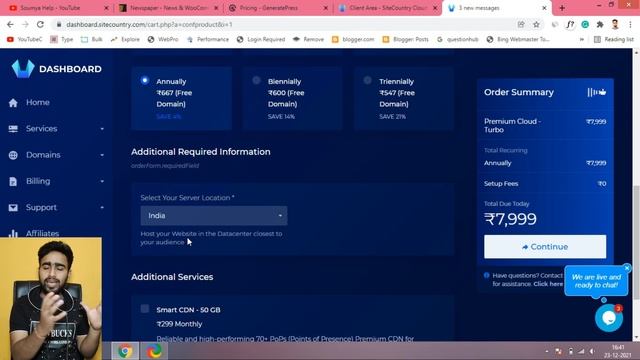Open the Server Location dropdown
This screenshot has height=360, width=640.
click(x=214, y=216)
